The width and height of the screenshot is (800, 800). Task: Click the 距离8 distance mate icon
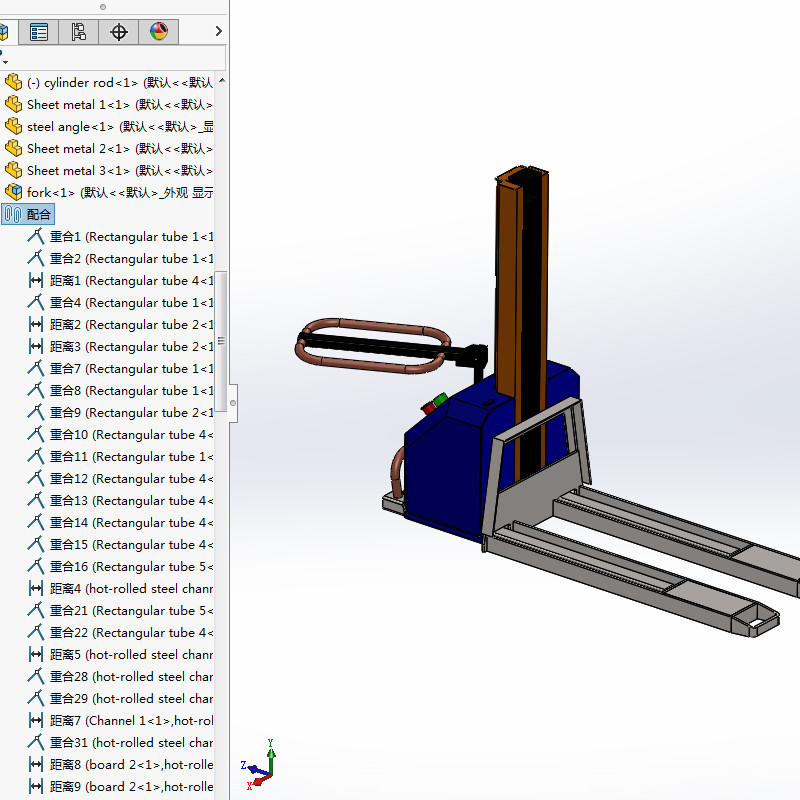pos(36,764)
